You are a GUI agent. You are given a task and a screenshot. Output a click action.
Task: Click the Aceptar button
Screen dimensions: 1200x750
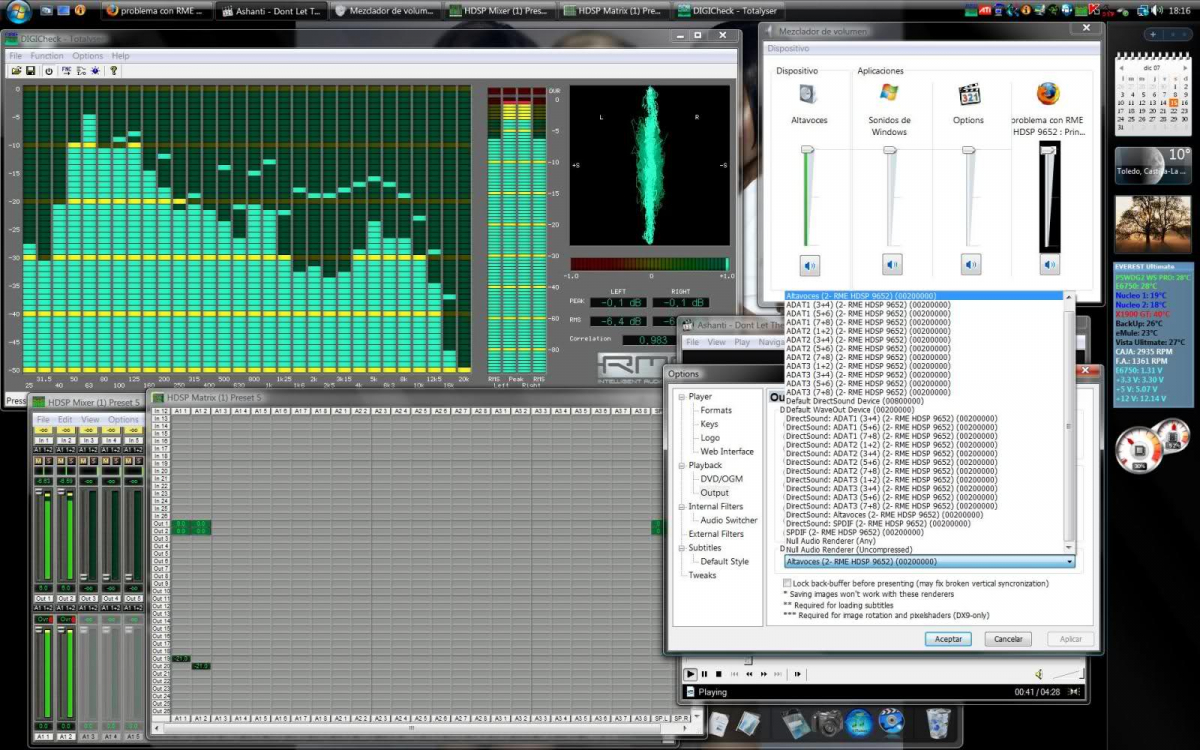pos(948,639)
